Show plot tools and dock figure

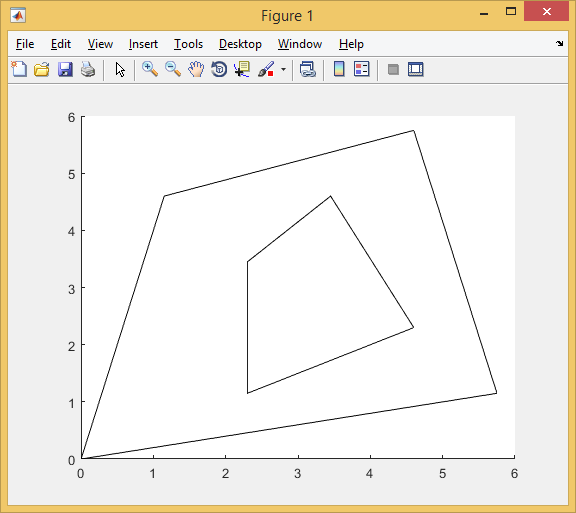[x=415, y=69]
